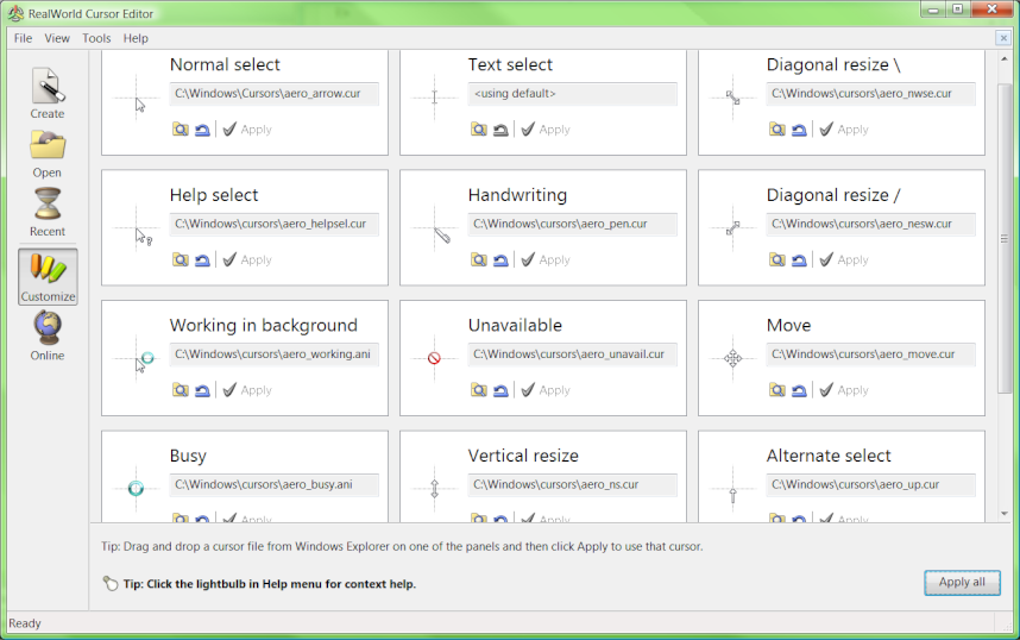The image size is (1020, 640).
Task: Apply the Help select cursor
Action: click(247, 260)
